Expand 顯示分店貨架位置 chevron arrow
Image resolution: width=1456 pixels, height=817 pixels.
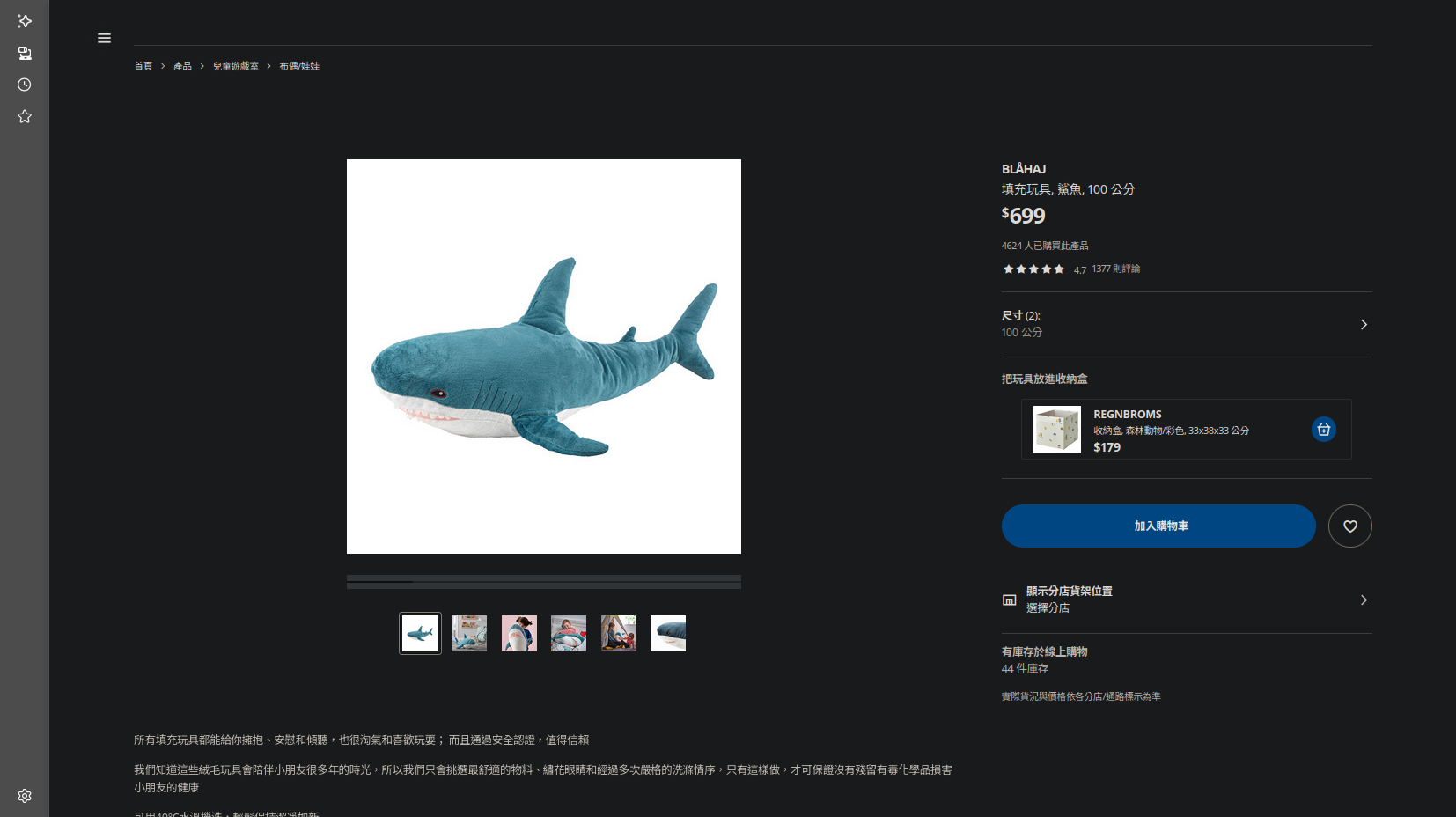click(1364, 600)
